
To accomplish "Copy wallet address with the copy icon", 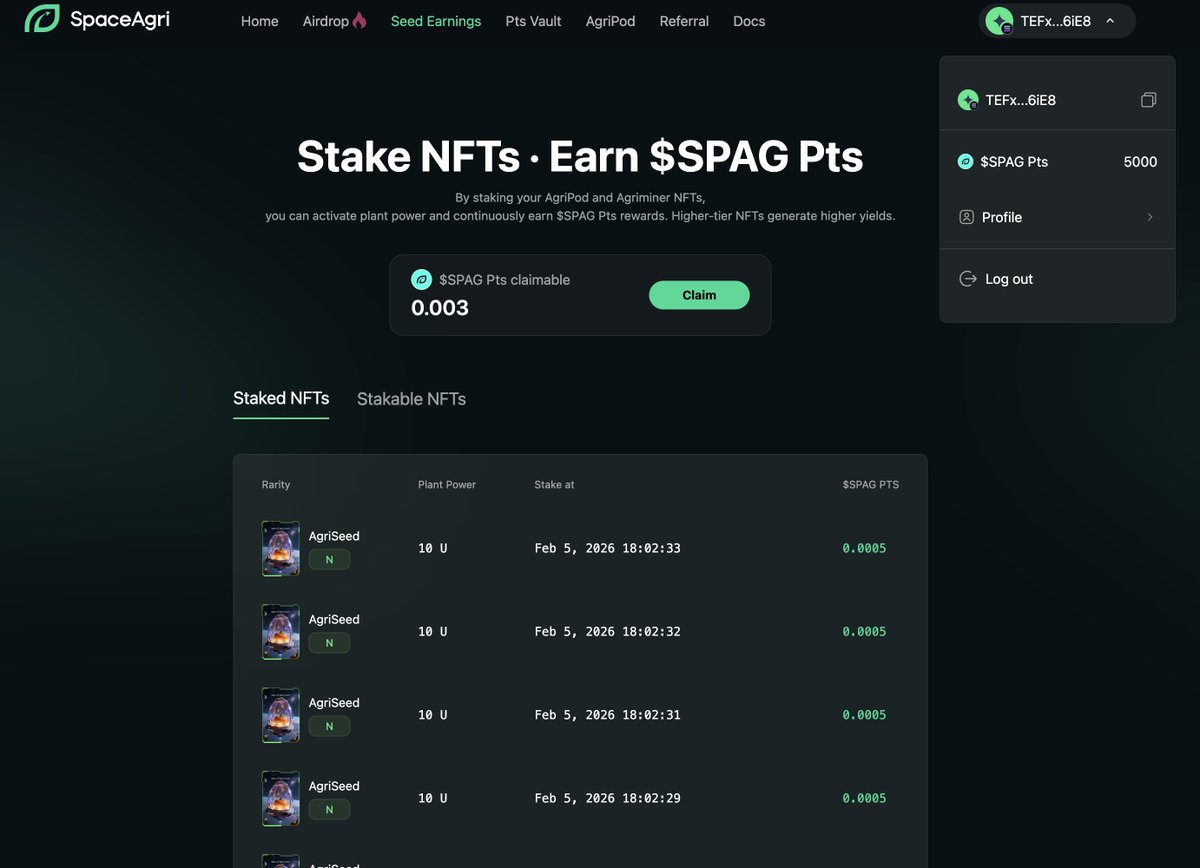I will tap(1148, 100).
